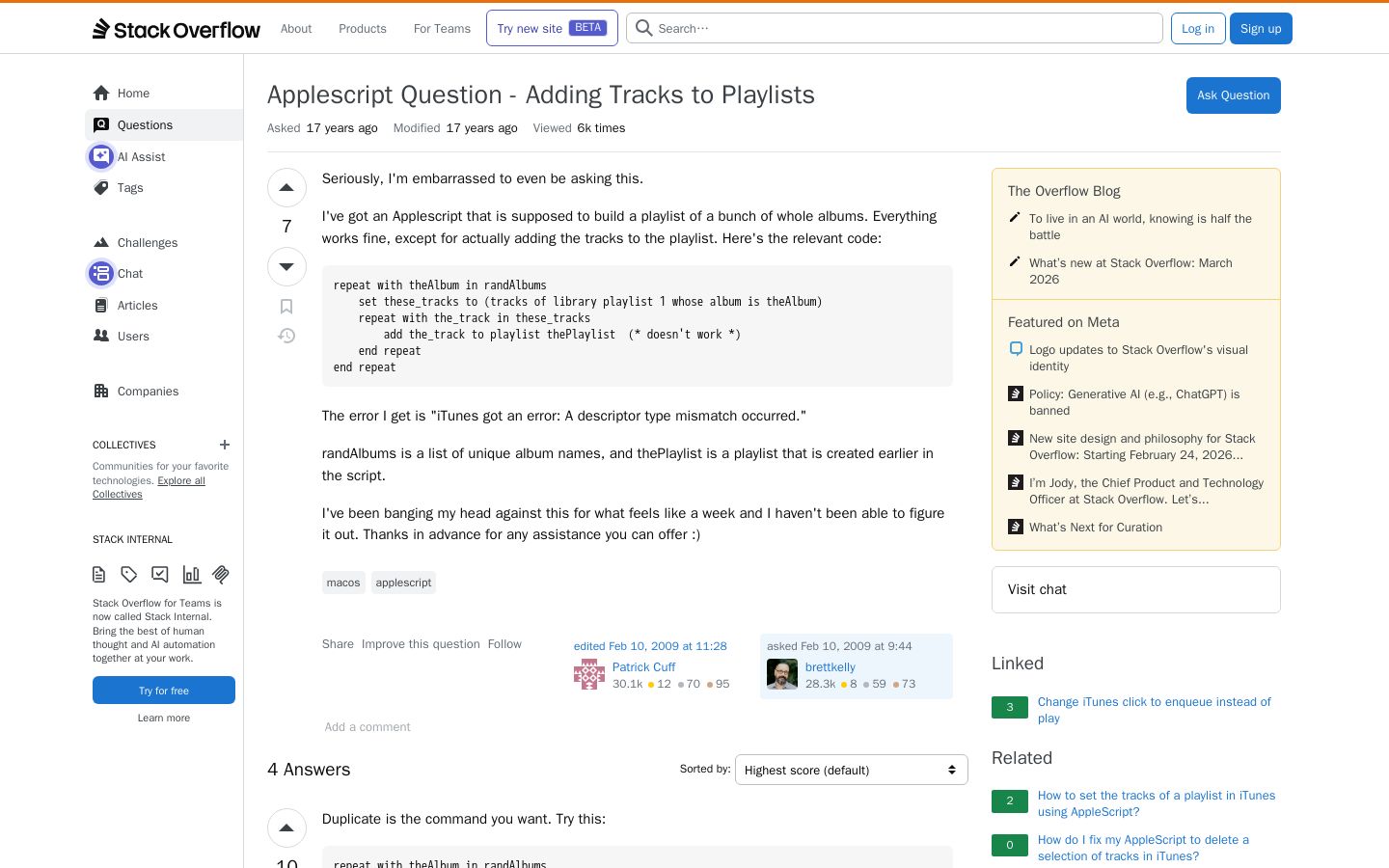Open the edited Feb 10, 2009 revision link
The height and width of the screenshot is (868, 1389).
pyautogui.click(x=650, y=646)
